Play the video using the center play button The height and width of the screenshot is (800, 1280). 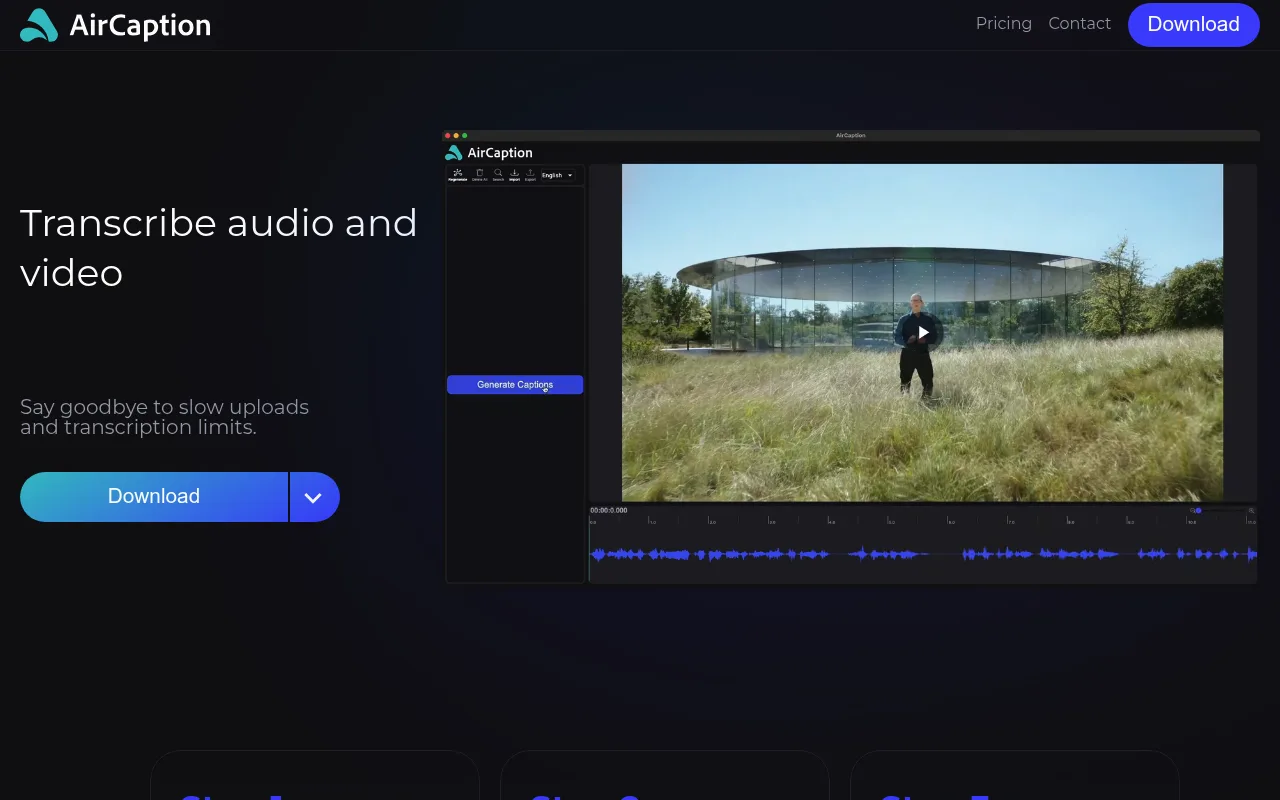click(x=924, y=332)
